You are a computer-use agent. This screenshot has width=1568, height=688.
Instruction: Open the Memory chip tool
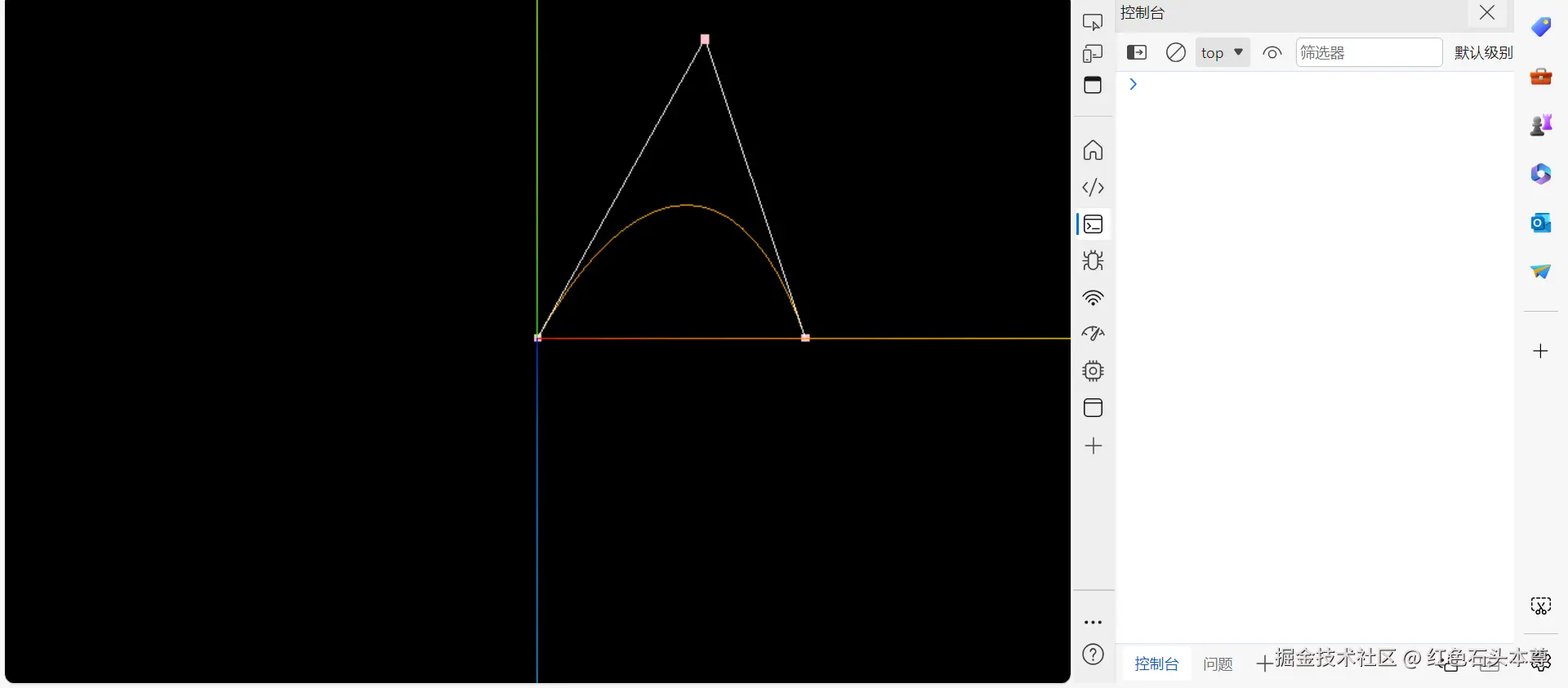(1093, 371)
